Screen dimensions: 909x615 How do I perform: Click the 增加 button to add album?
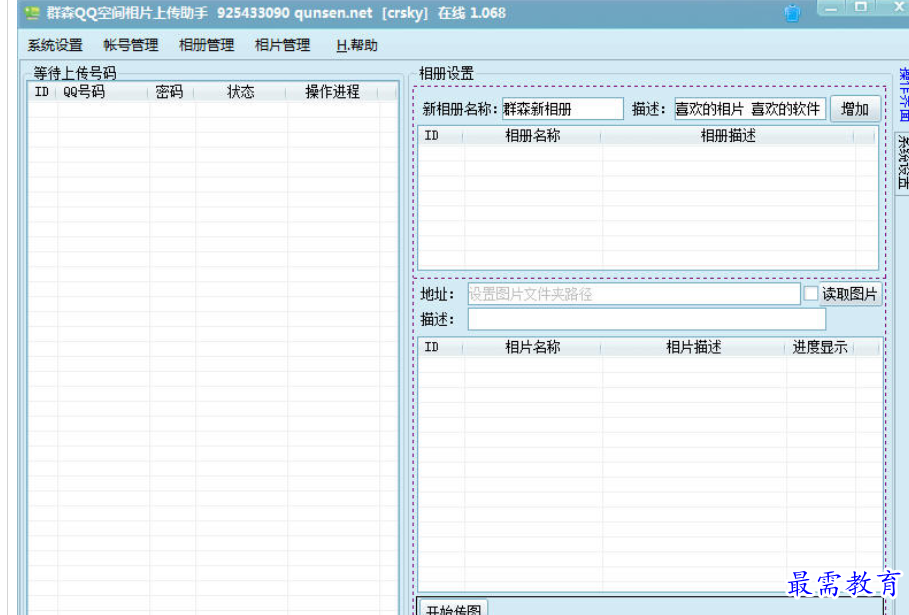coord(855,109)
